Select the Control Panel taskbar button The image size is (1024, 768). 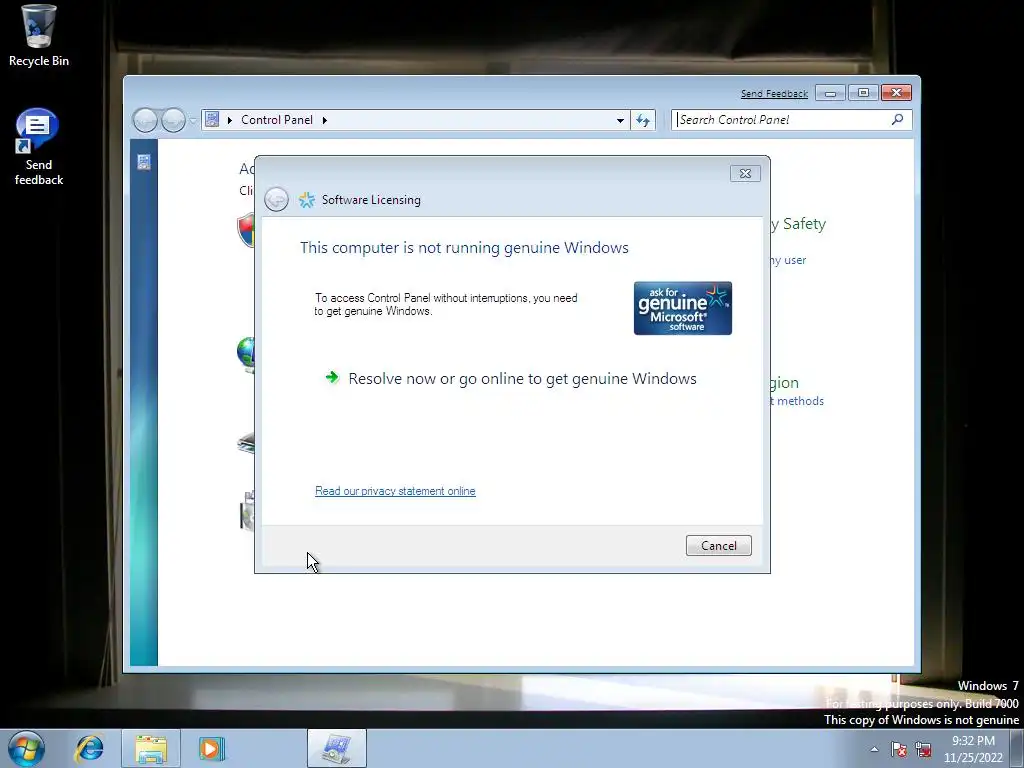pos(336,748)
